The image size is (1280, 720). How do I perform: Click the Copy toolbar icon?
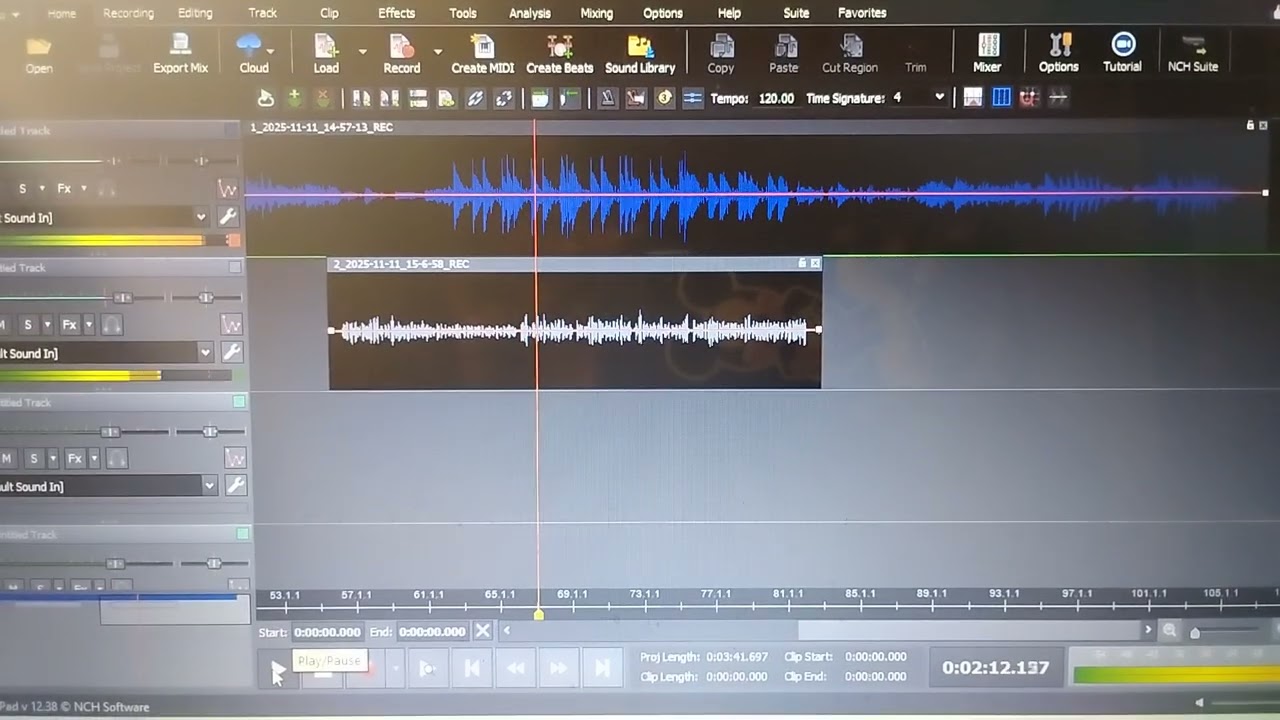721,53
